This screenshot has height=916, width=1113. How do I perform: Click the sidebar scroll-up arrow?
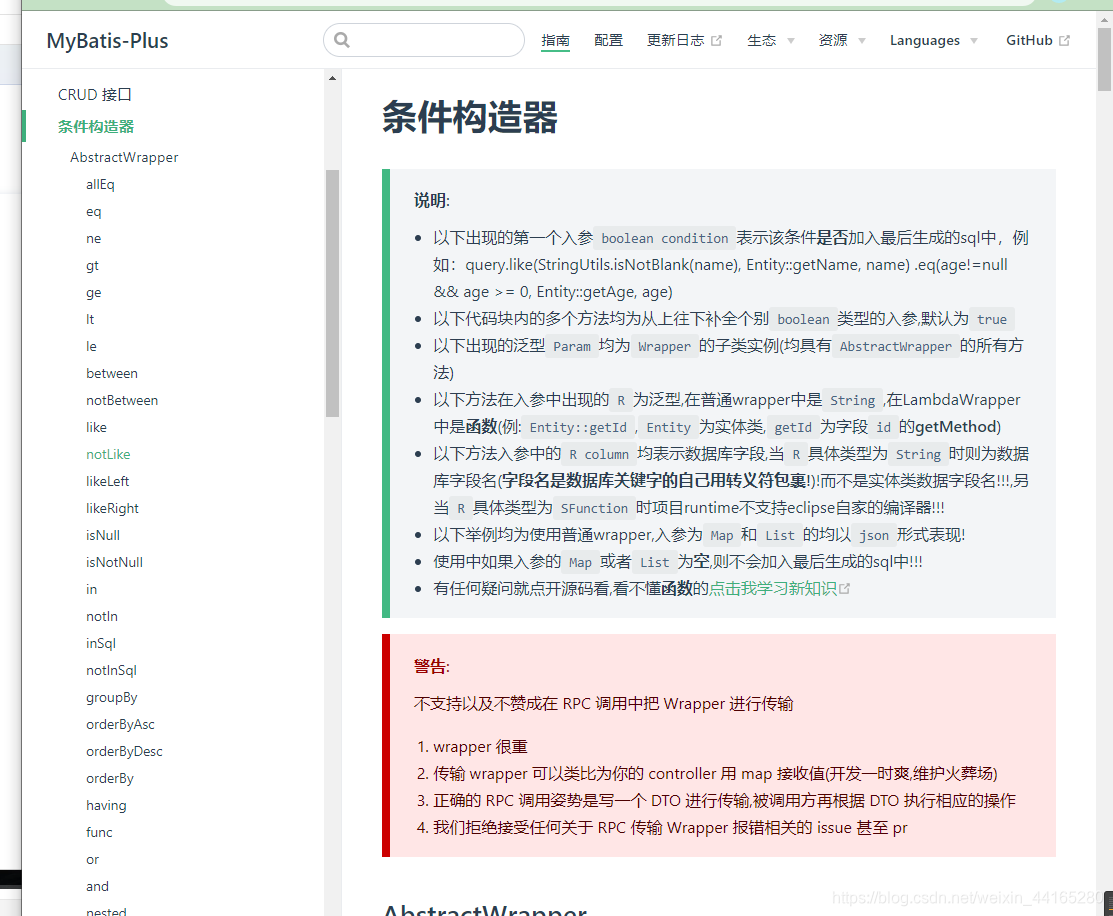coord(332,78)
